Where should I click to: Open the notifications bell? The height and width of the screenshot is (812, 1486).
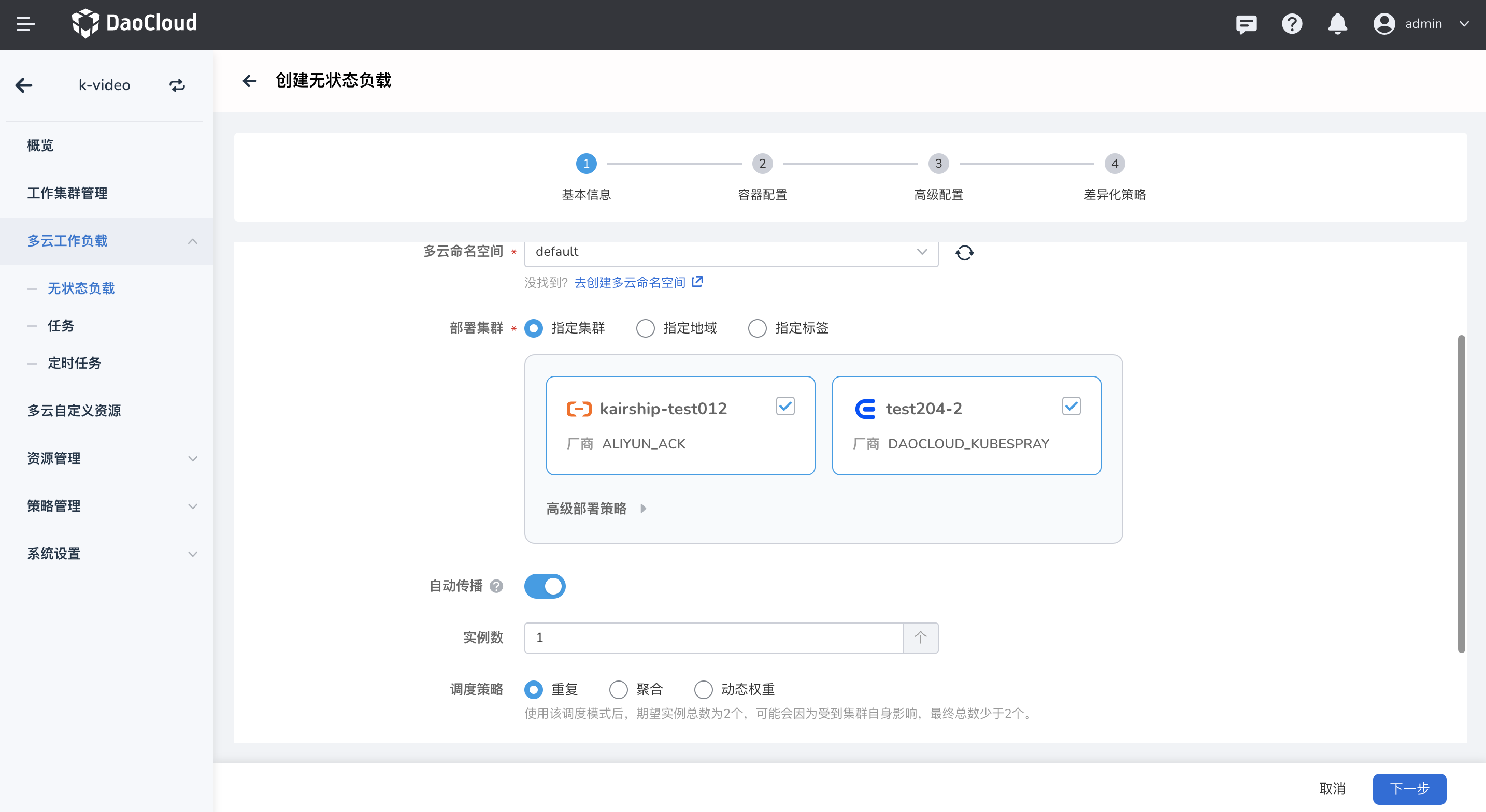(x=1337, y=24)
